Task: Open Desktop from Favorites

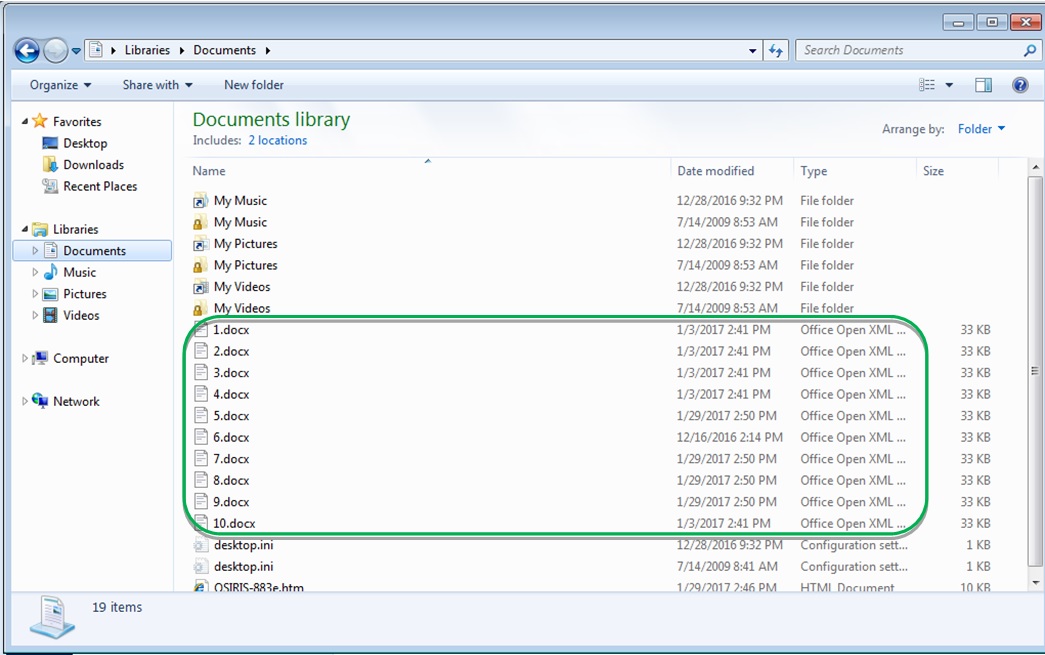Action: click(84, 143)
